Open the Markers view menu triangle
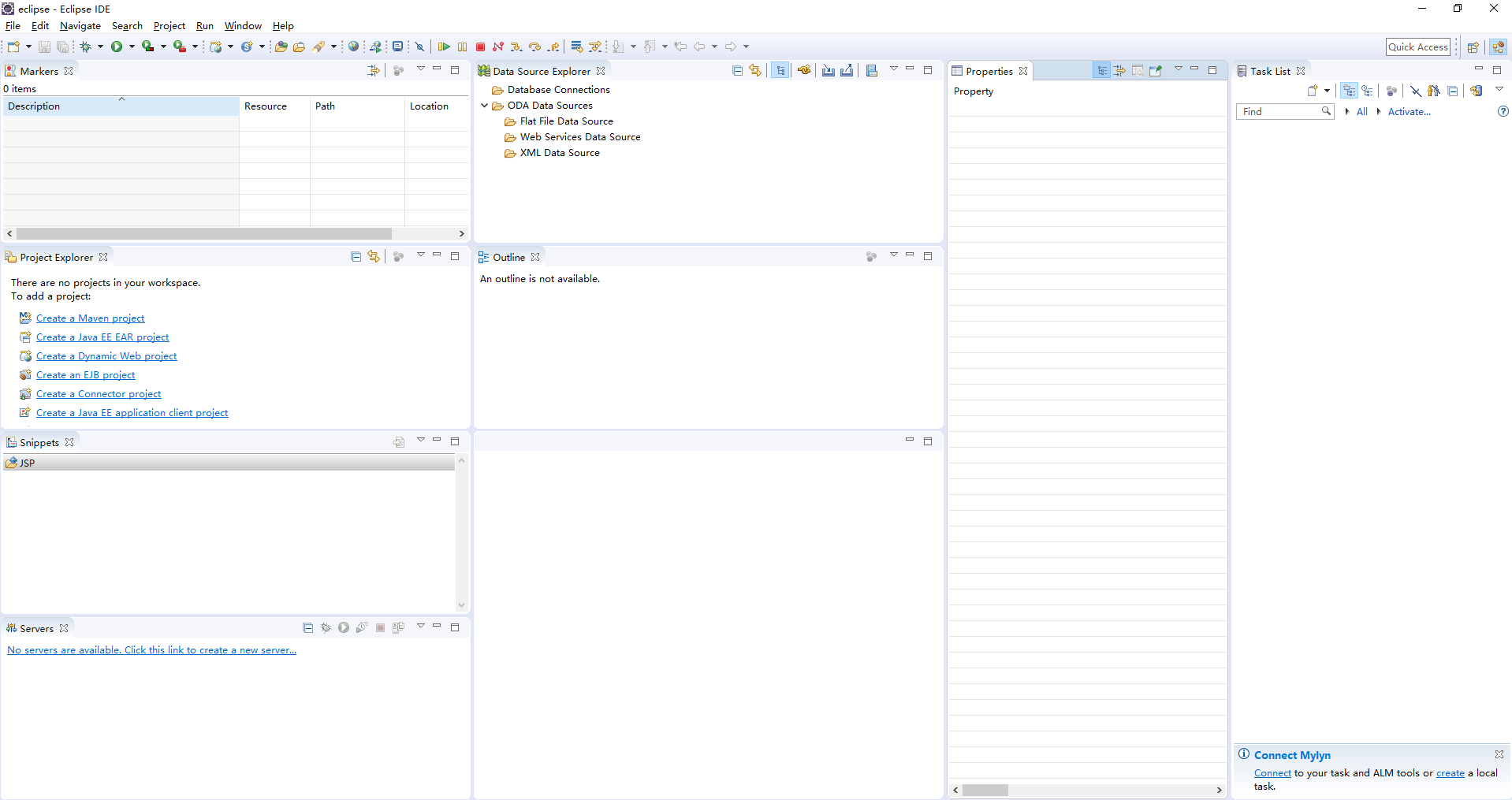Viewport: 1512px width, 800px height. point(421,69)
